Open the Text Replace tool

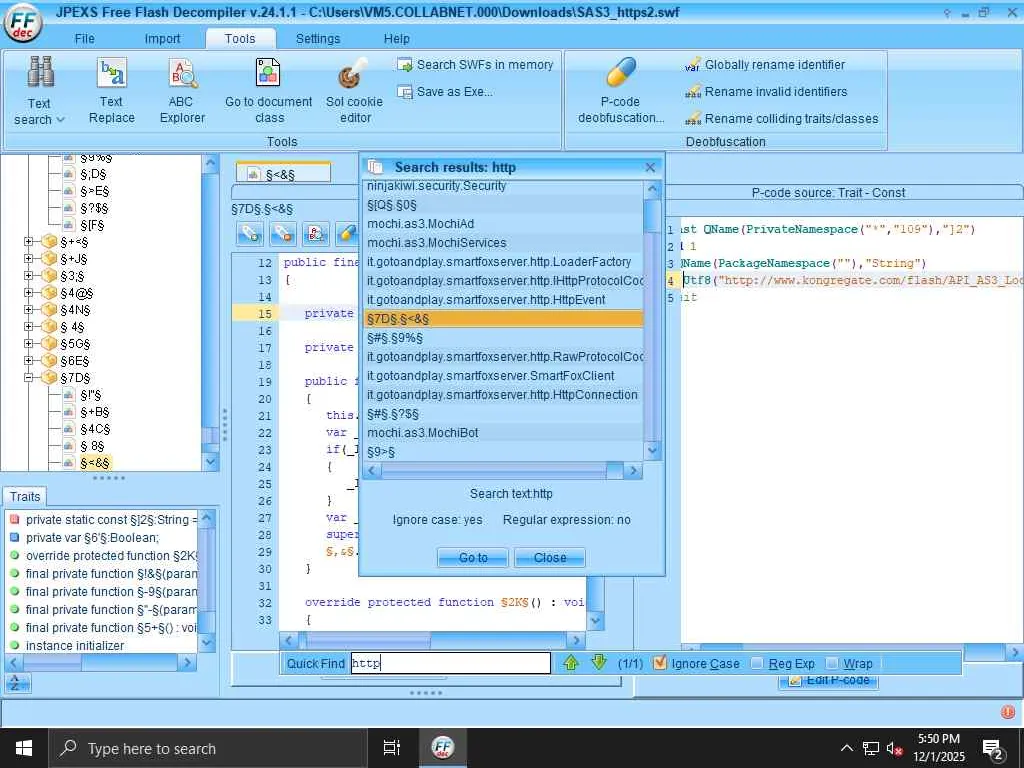112,91
